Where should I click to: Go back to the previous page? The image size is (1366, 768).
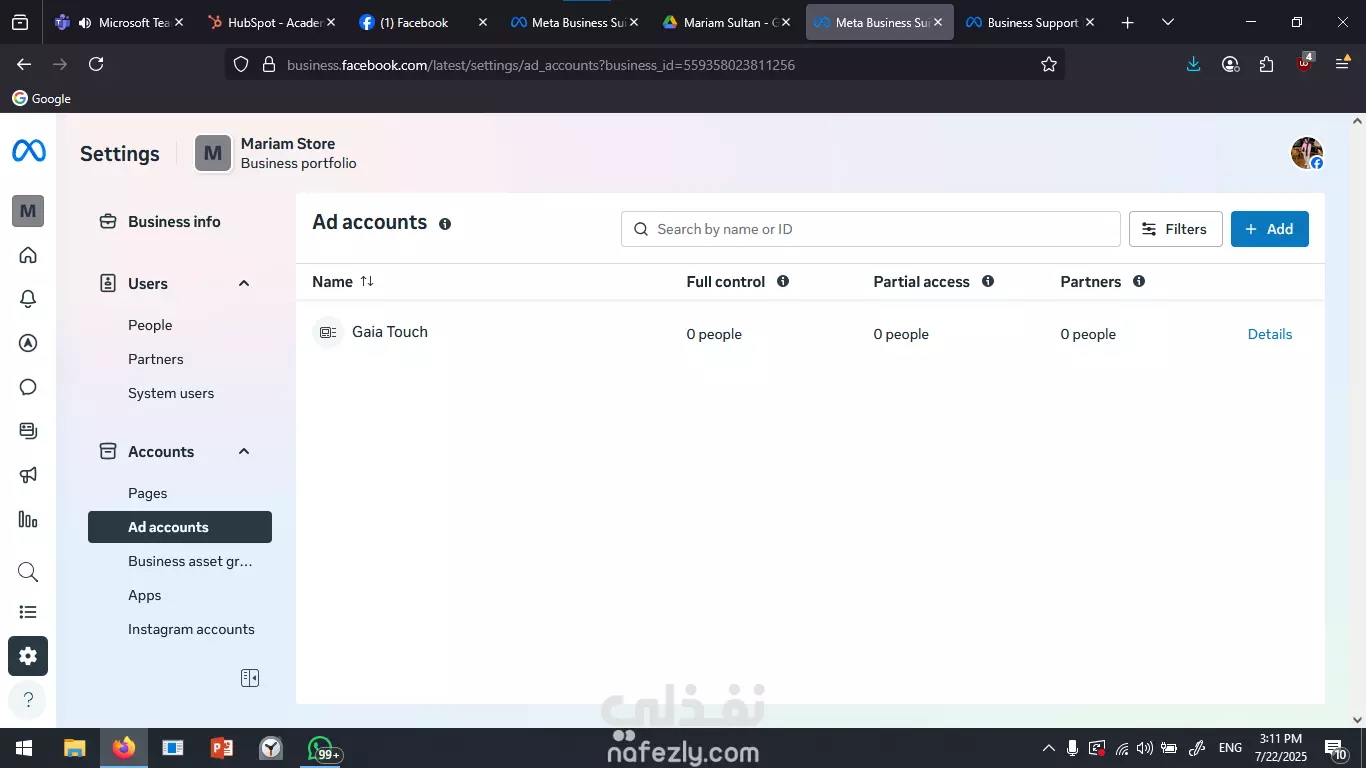point(24,64)
